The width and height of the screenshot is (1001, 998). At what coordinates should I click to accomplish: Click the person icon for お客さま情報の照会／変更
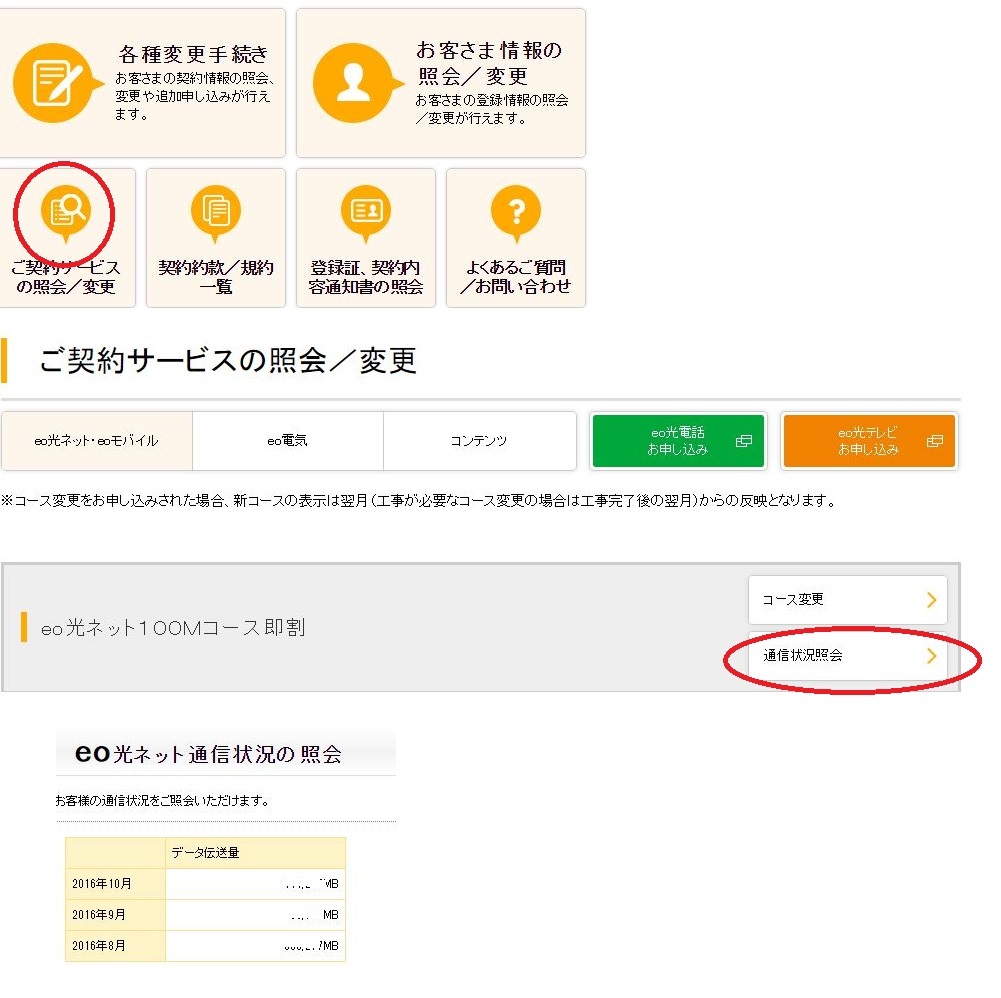coord(351,82)
